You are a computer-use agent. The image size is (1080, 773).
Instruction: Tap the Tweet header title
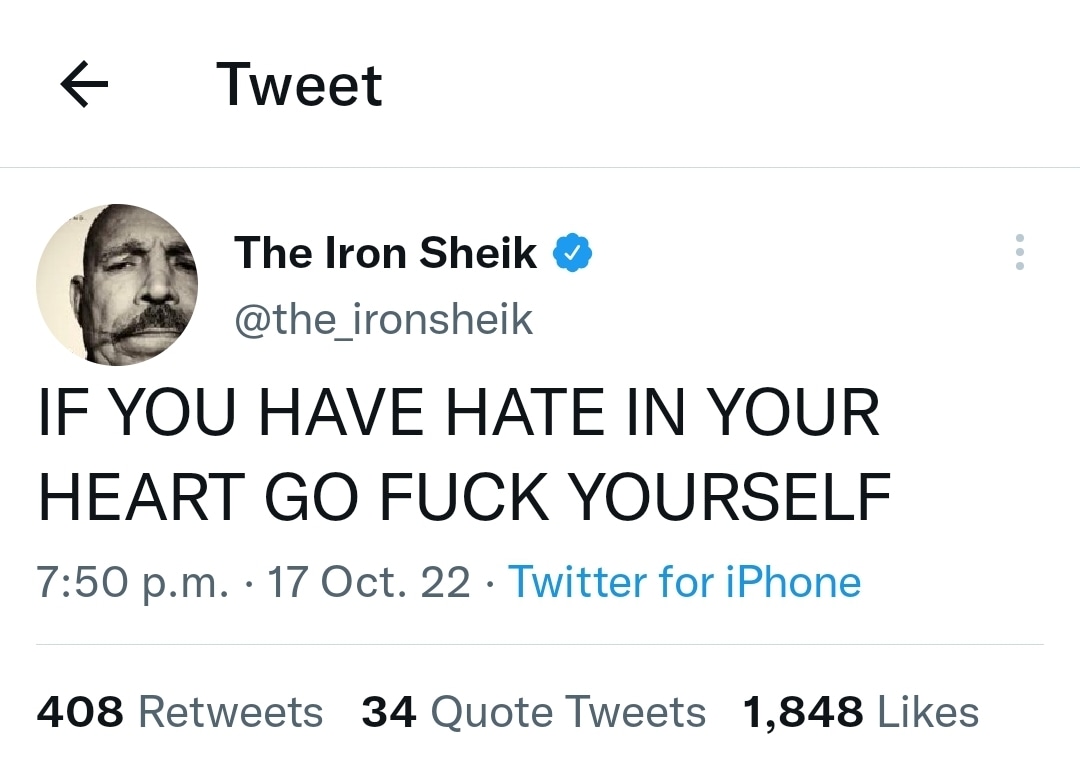299,86
